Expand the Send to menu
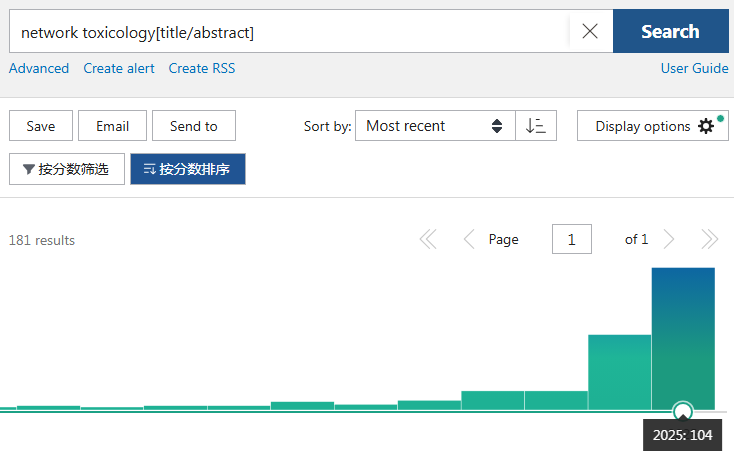Image resolution: width=734 pixels, height=460 pixels. click(194, 126)
